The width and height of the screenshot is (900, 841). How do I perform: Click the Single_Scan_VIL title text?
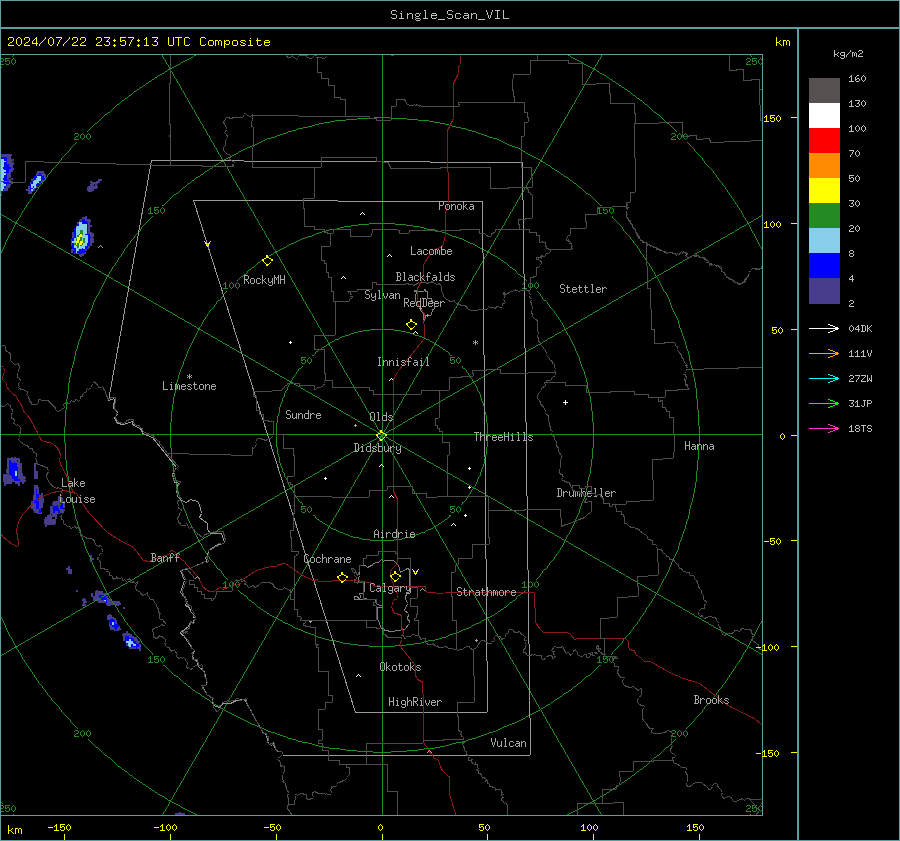(449, 15)
